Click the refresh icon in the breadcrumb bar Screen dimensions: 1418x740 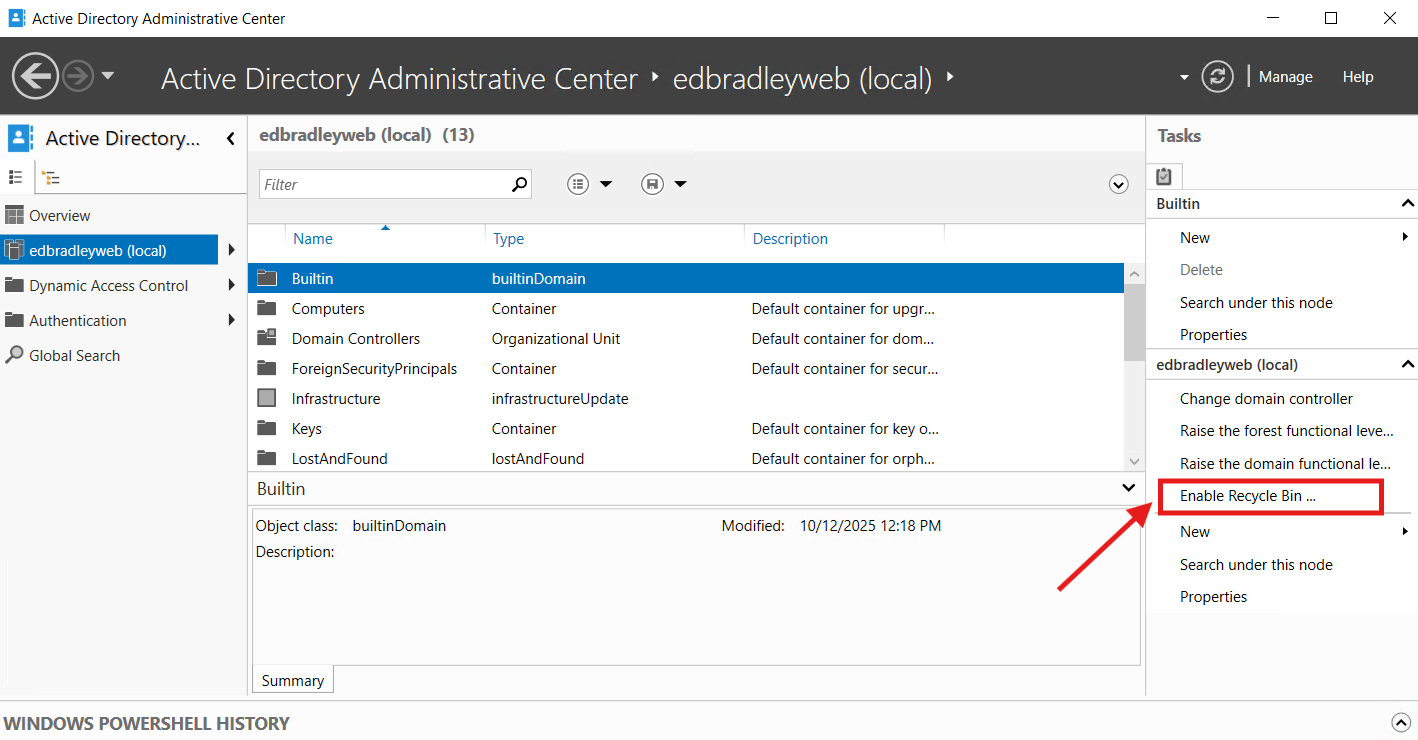pos(1217,76)
